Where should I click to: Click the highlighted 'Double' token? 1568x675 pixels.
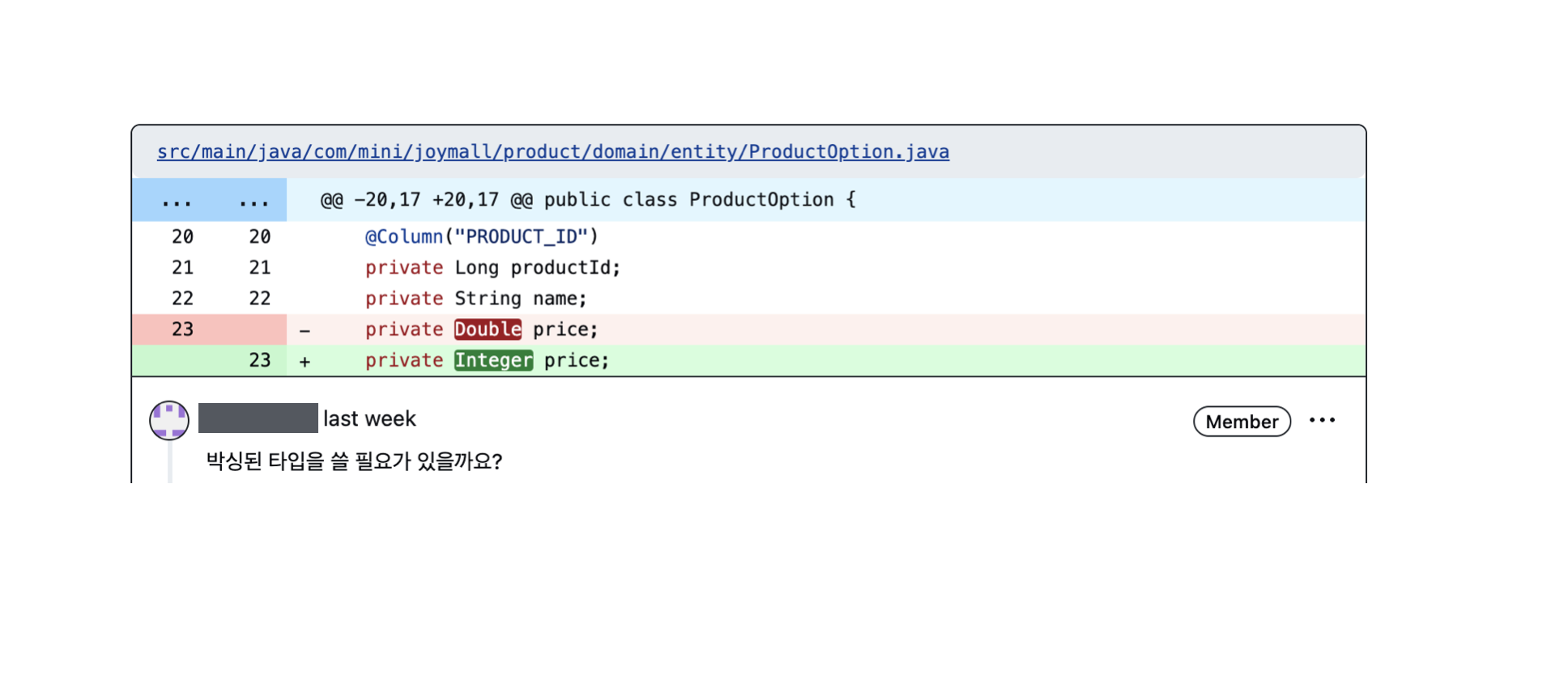click(488, 329)
